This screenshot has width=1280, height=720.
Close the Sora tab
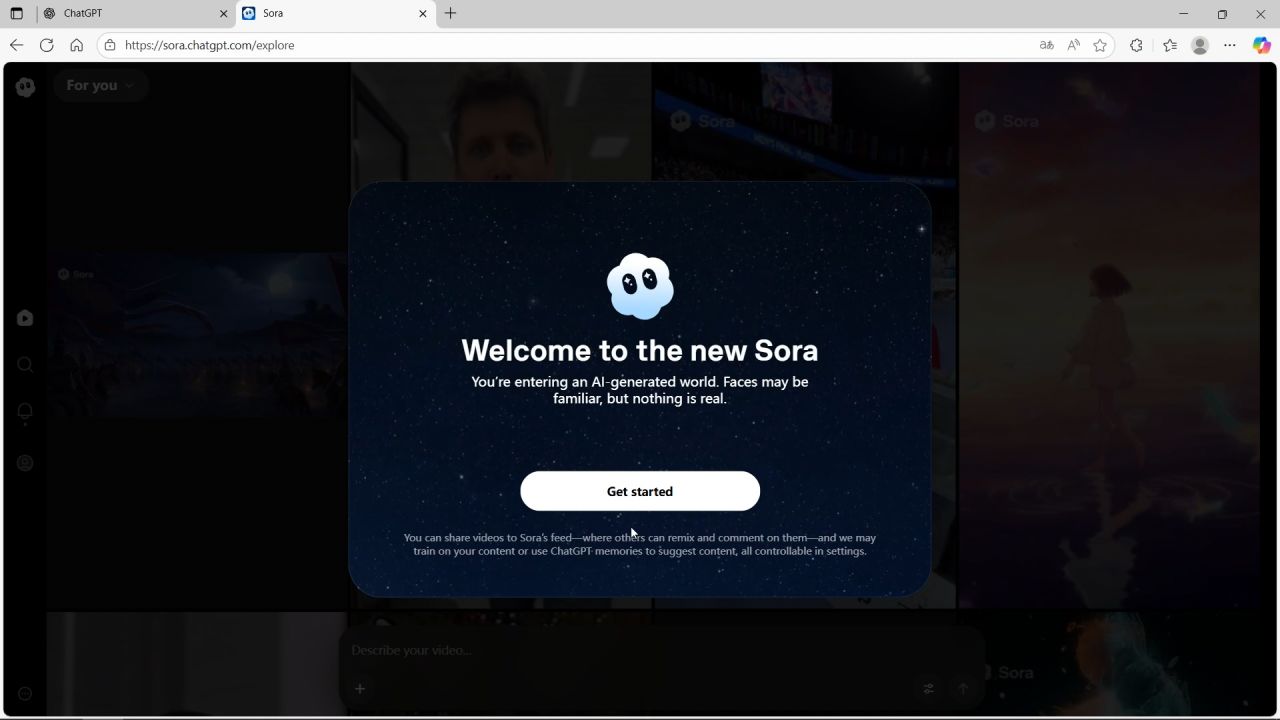pos(422,14)
